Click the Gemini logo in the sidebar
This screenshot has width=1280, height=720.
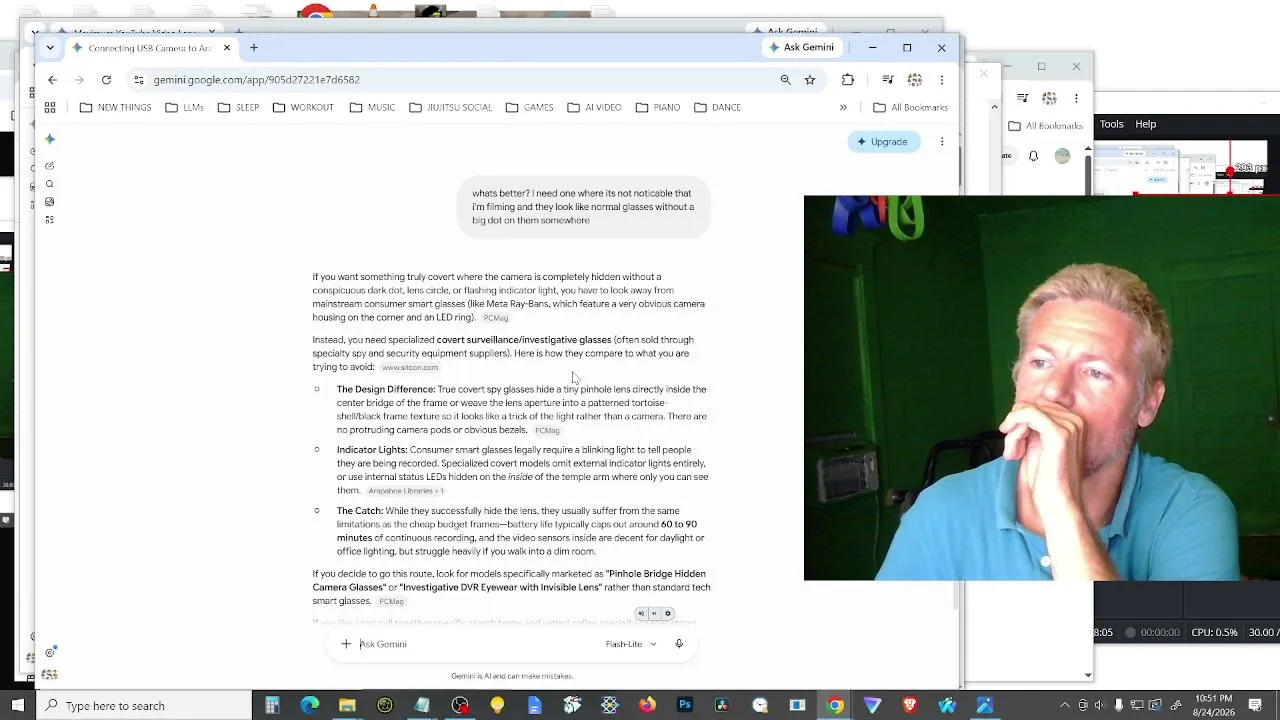[x=50, y=139]
